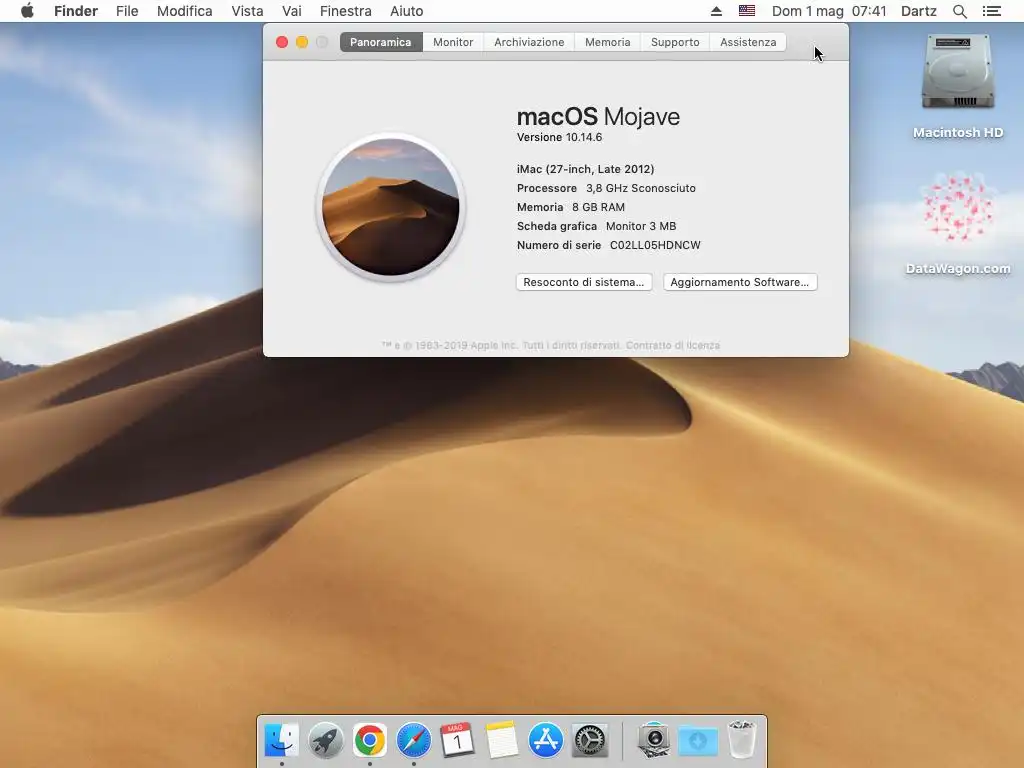Open Google Chrome from the Dock
This screenshot has width=1024, height=768.
[370, 740]
